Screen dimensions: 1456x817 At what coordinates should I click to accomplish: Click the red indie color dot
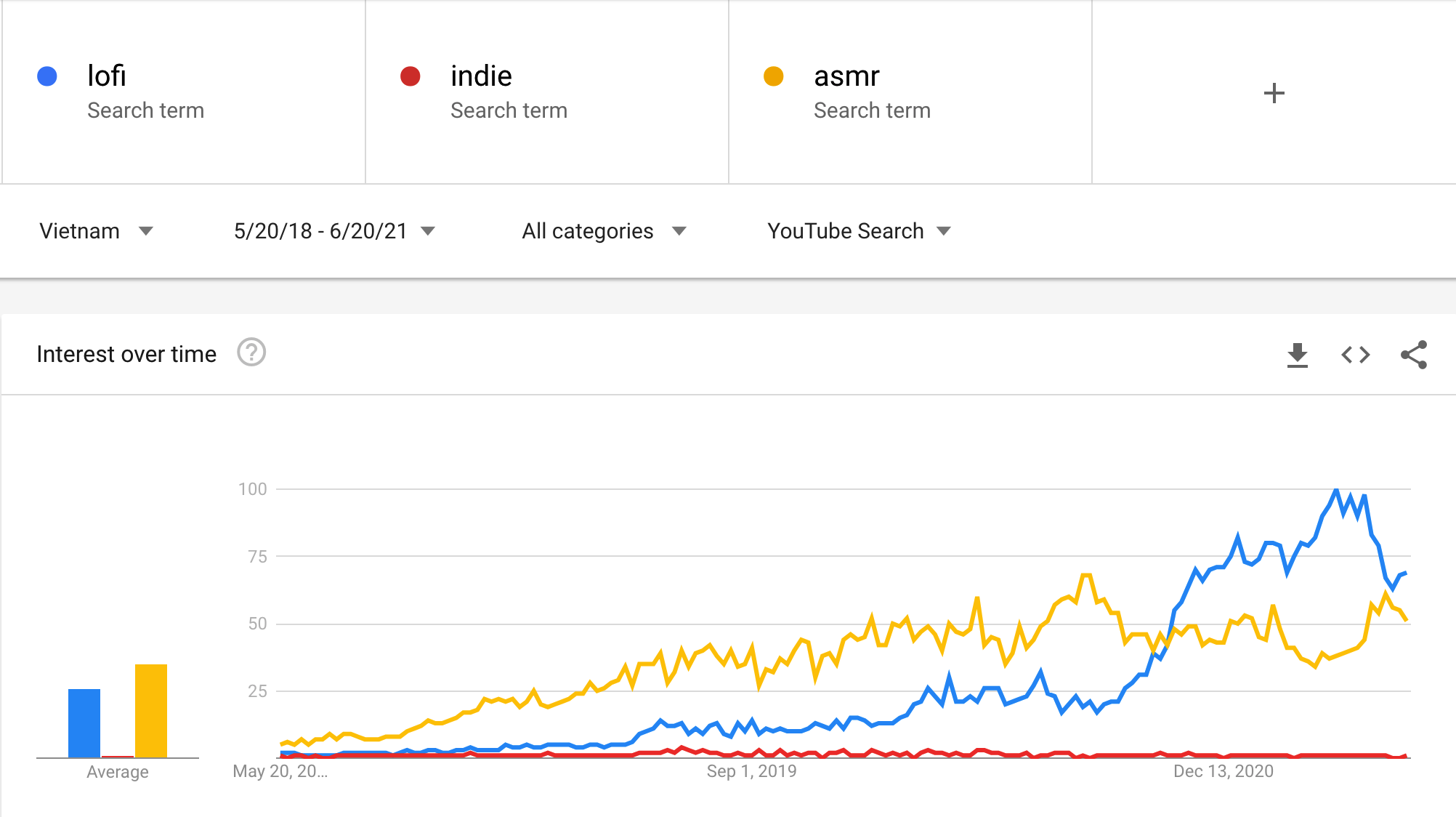pyautogui.click(x=410, y=76)
